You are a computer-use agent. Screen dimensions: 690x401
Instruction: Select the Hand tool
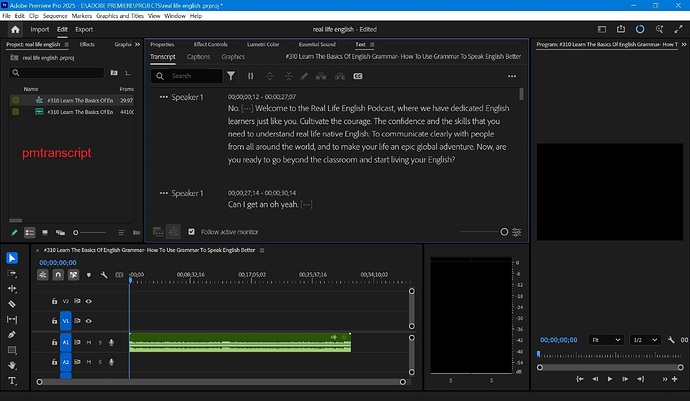point(12,365)
